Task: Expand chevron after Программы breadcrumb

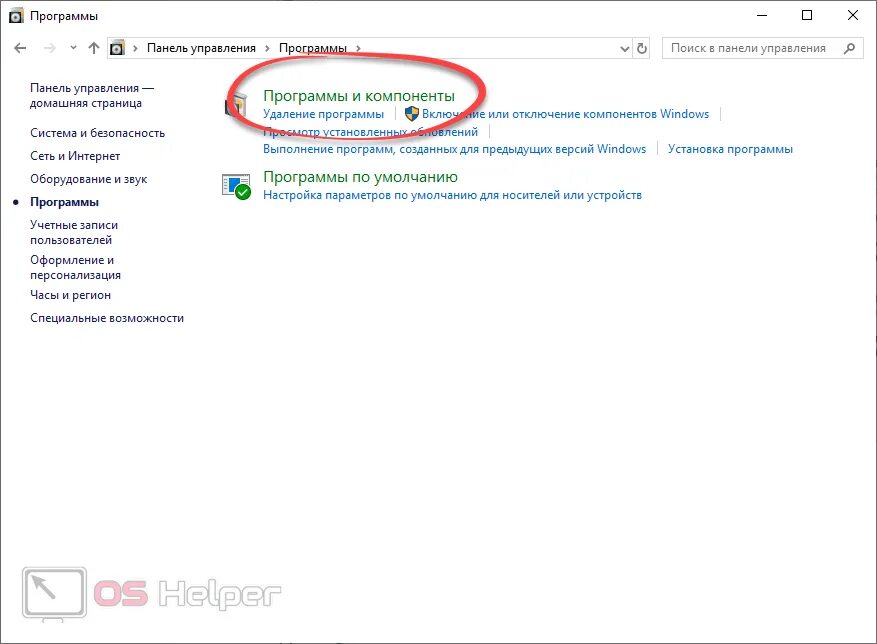Action: pos(359,48)
